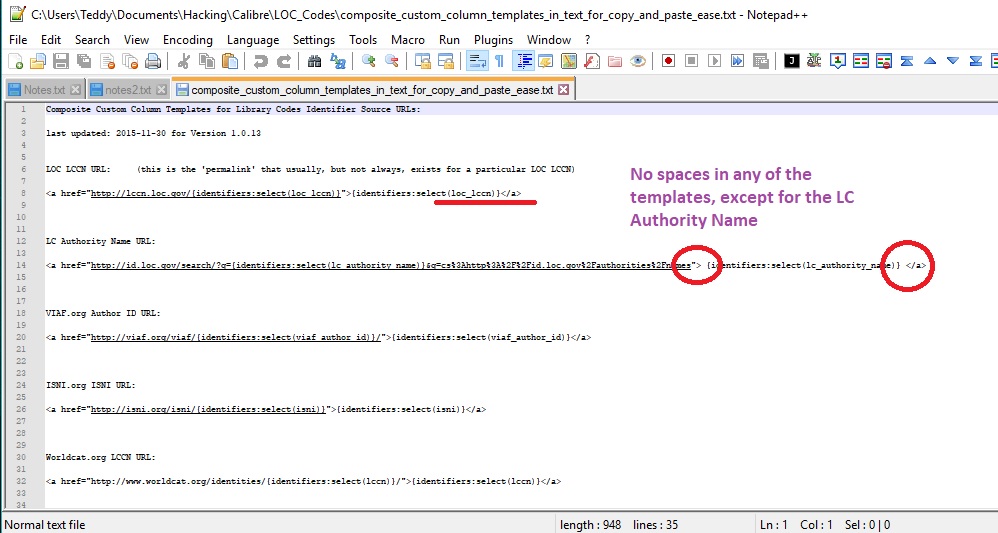Screen dimensions: 998x533
Task: Open the File menu
Action: (x=18, y=39)
